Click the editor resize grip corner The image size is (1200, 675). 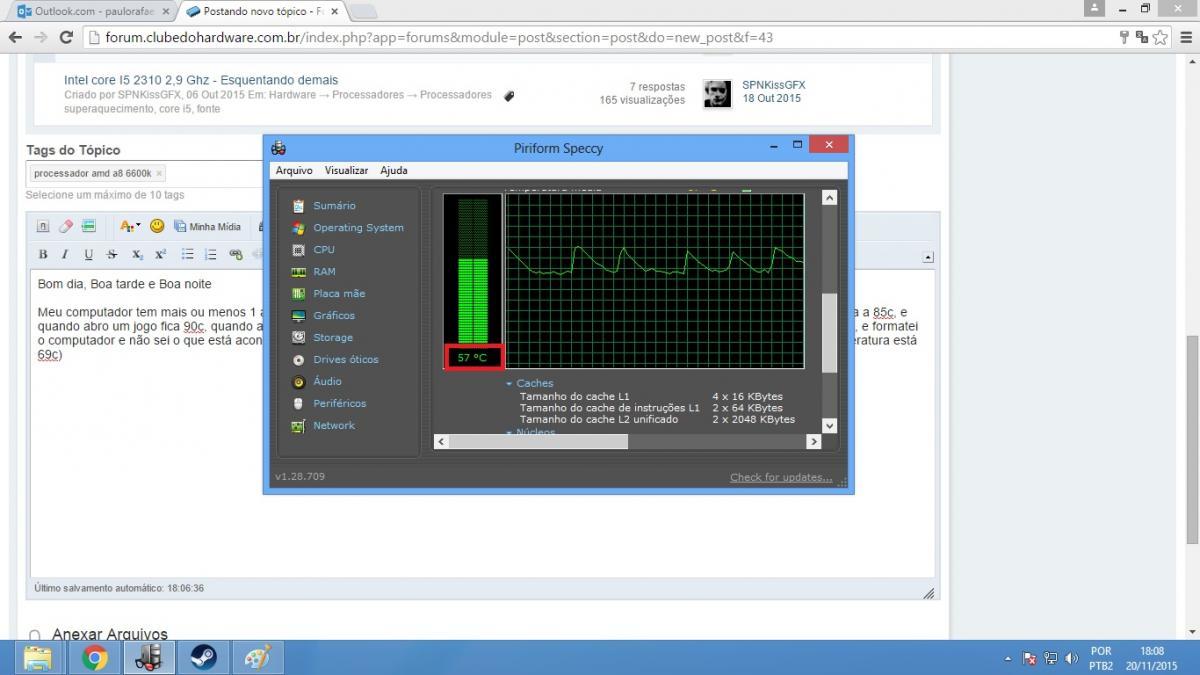929,593
